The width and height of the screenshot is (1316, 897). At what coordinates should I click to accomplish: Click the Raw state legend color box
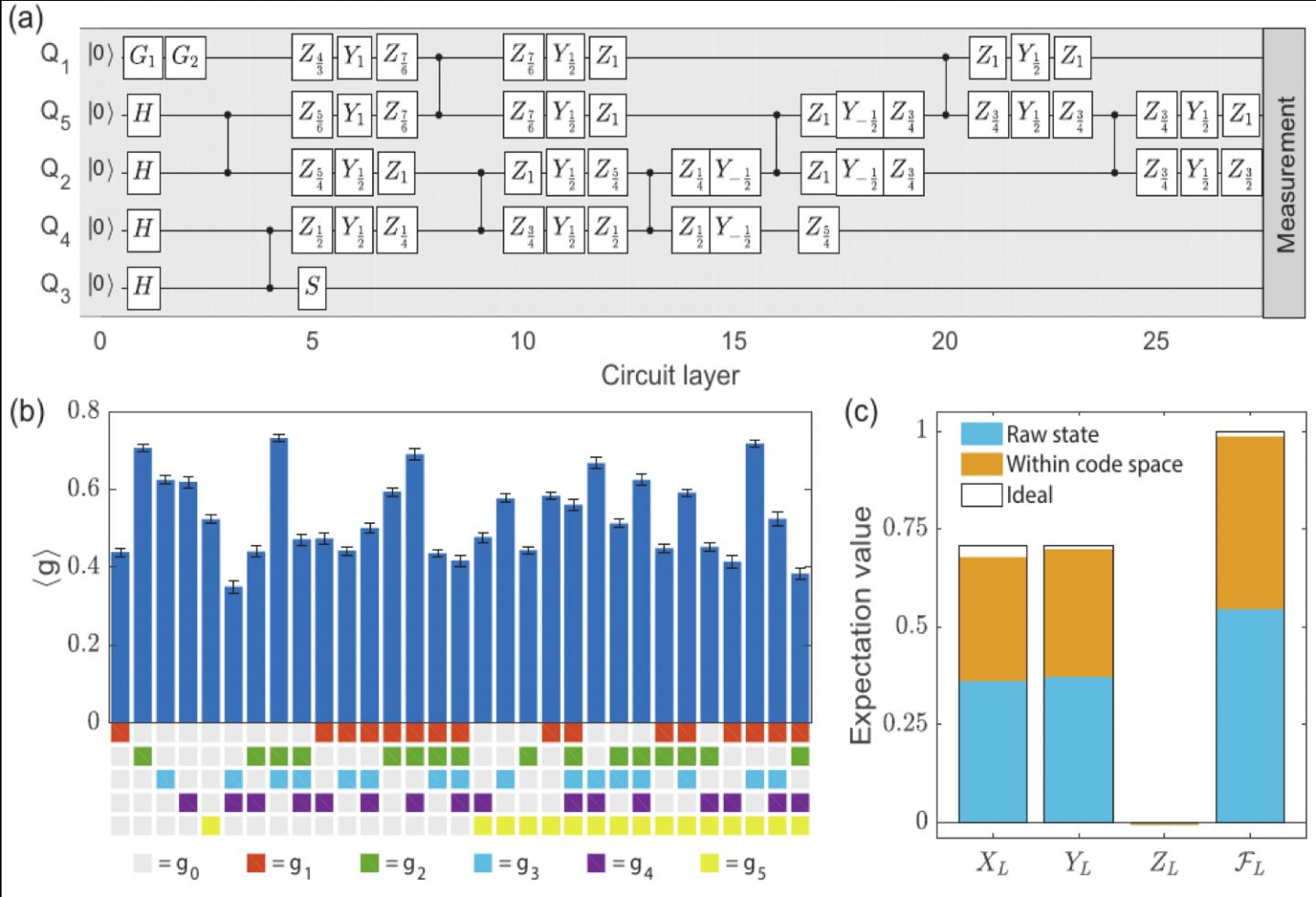click(x=981, y=433)
